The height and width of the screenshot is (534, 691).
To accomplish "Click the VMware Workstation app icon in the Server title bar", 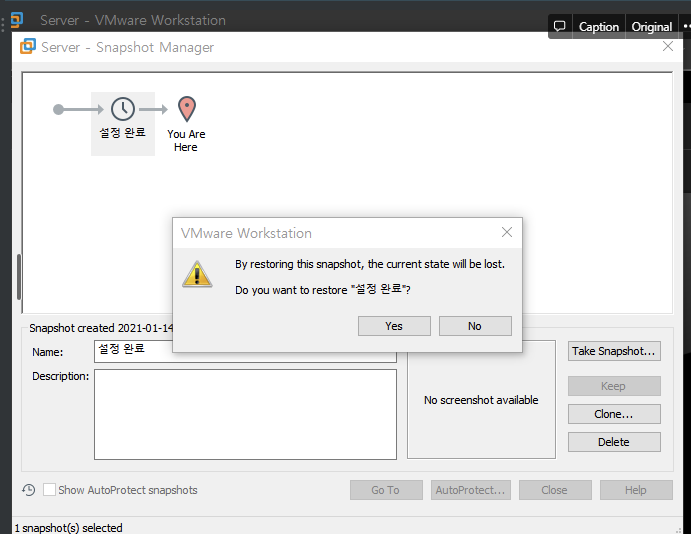I will 17,19.
